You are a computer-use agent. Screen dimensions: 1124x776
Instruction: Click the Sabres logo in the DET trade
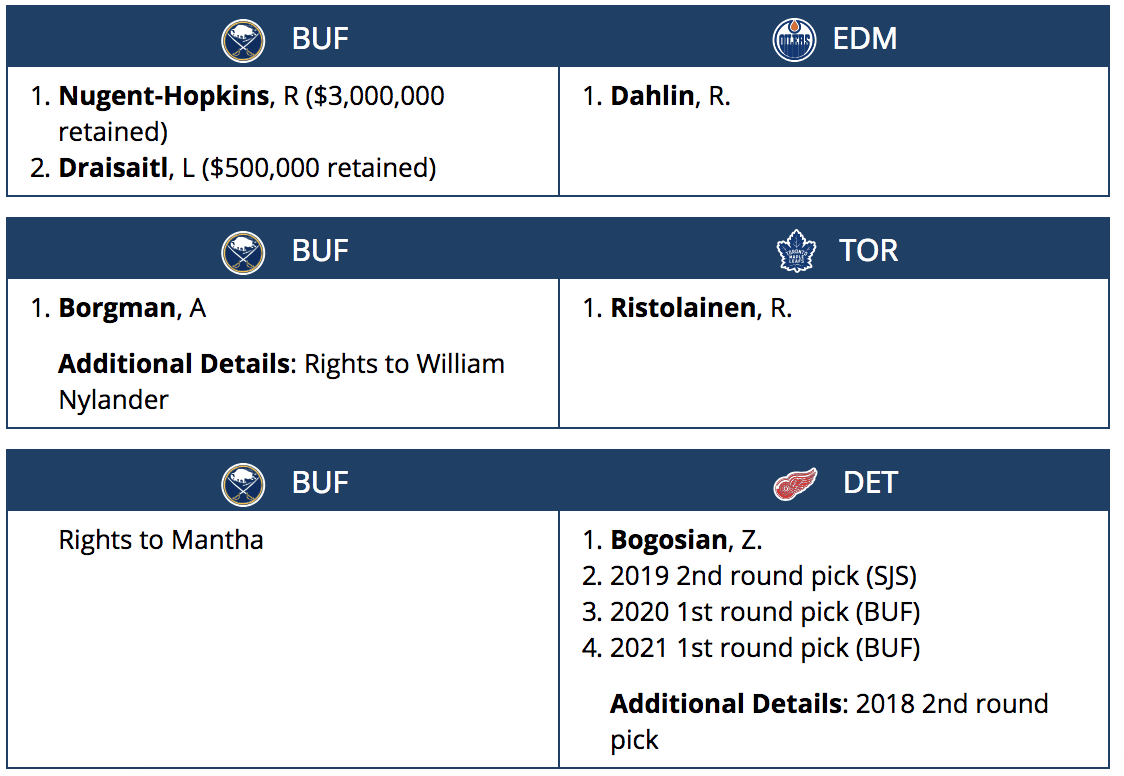click(243, 484)
